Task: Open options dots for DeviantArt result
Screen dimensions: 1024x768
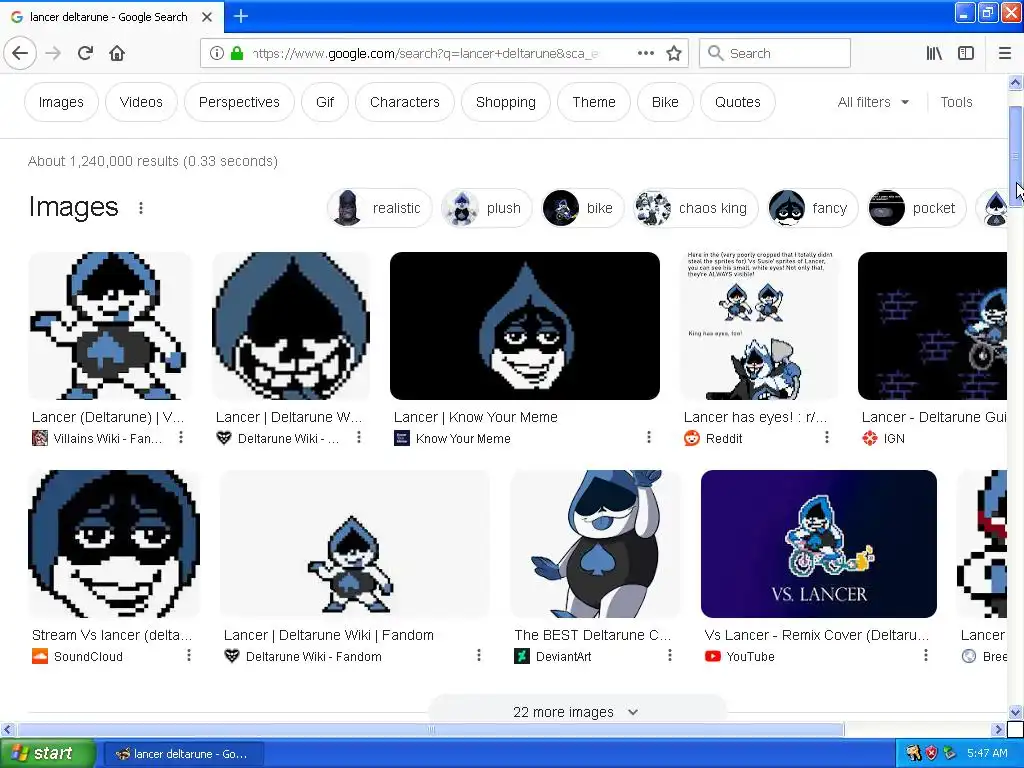Action: [x=669, y=656]
